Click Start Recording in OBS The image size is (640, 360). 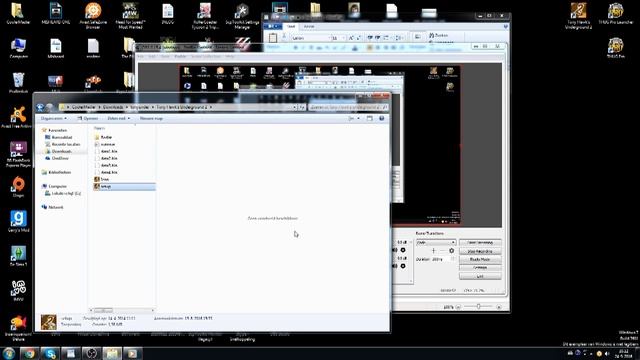click(x=480, y=251)
